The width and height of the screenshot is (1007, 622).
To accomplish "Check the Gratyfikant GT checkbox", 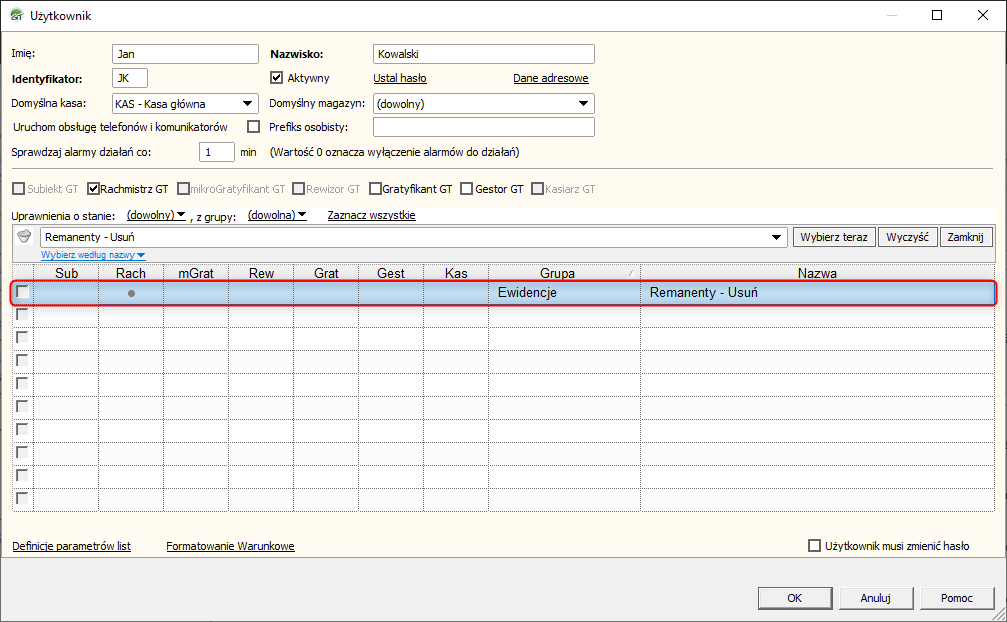I will 376,189.
